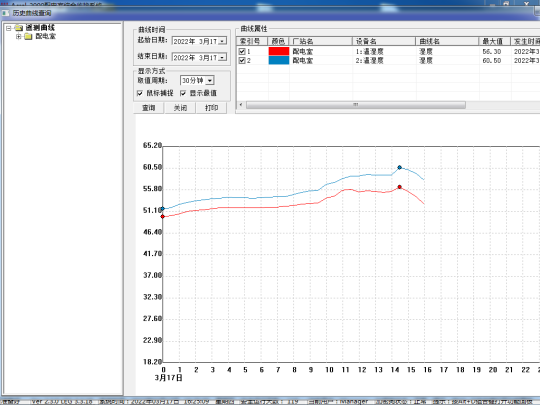The width and height of the screenshot is (541, 406).
Task: Open the 取值周期 30分钟 dropdown
Action: [210, 81]
